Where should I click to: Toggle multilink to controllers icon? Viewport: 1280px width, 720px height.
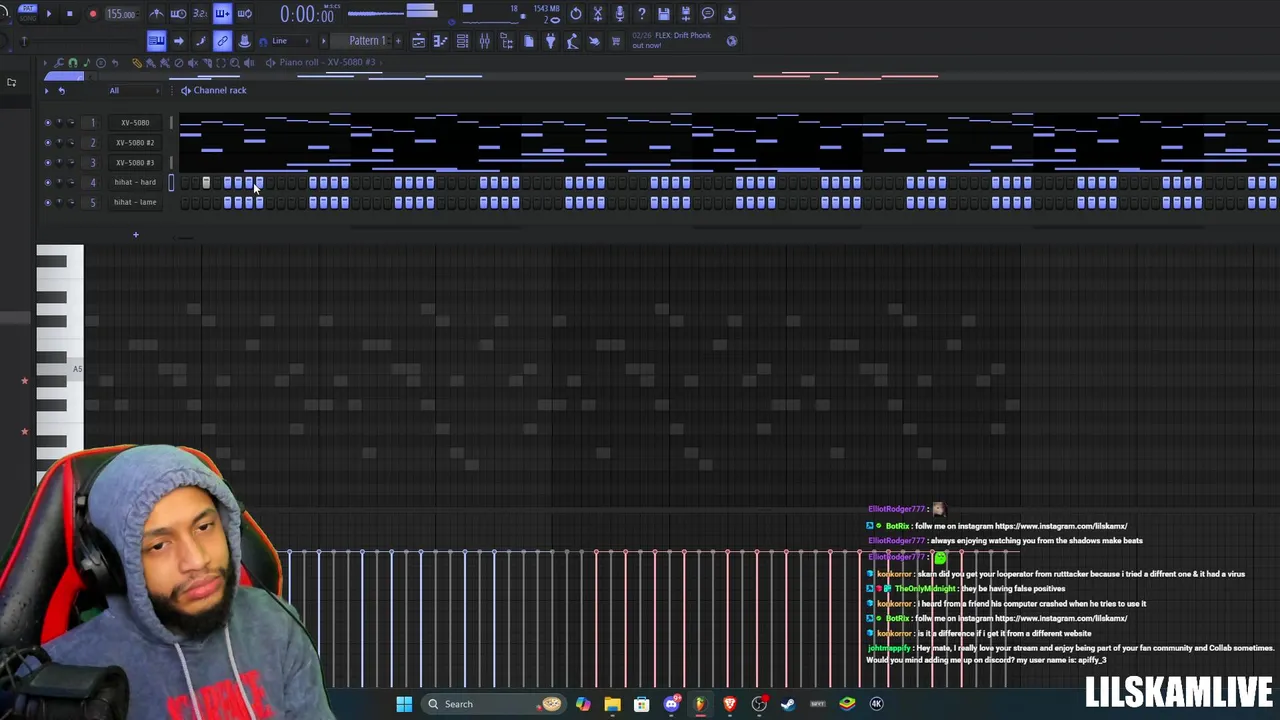(x=244, y=41)
